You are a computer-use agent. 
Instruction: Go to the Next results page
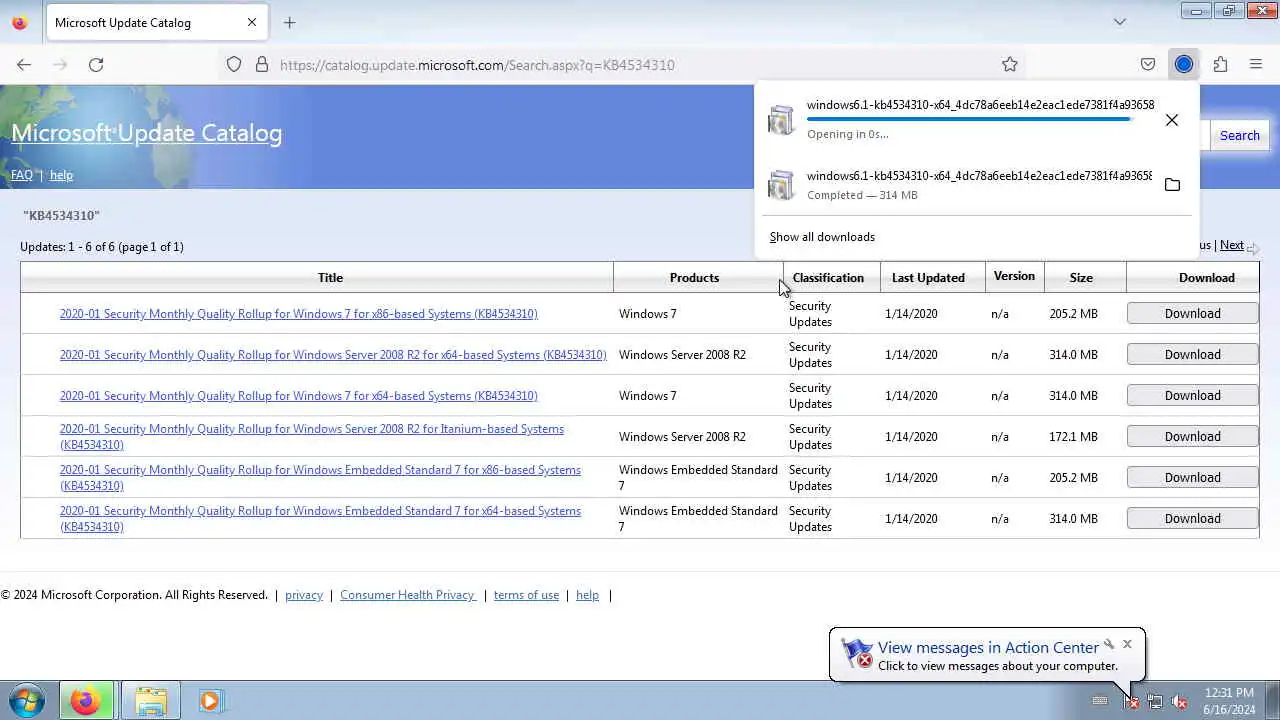[x=1232, y=245]
